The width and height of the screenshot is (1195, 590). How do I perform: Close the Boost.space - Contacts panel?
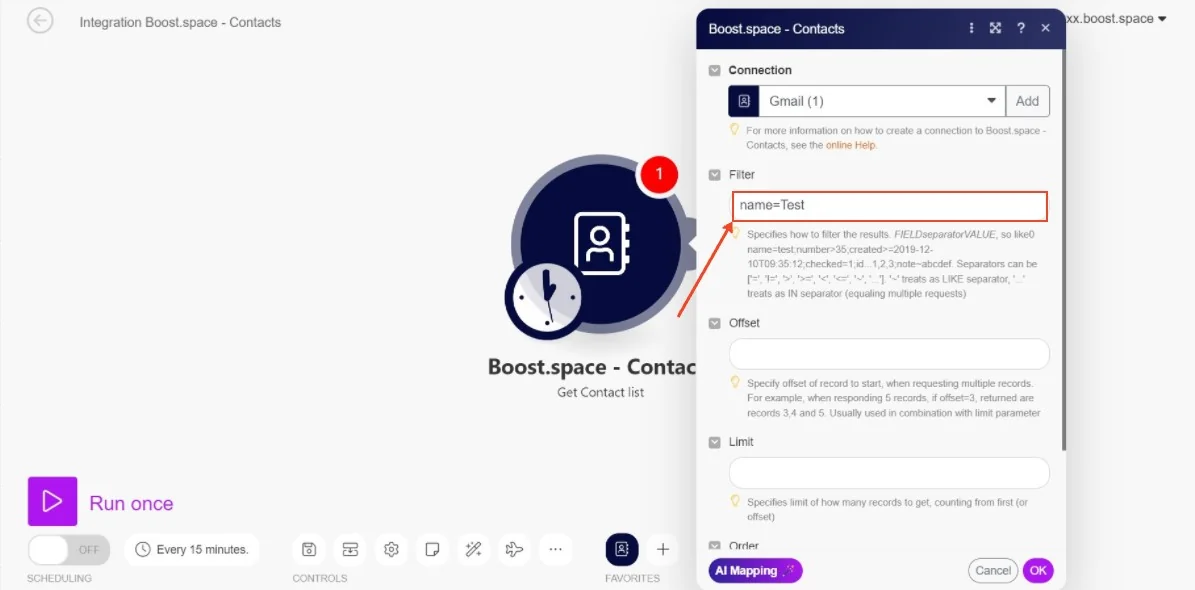[1046, 28]
